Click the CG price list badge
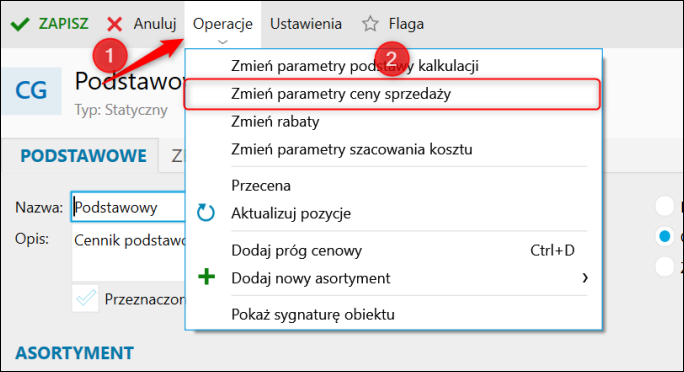Screen dimensions: 684x372 (31, 91)
